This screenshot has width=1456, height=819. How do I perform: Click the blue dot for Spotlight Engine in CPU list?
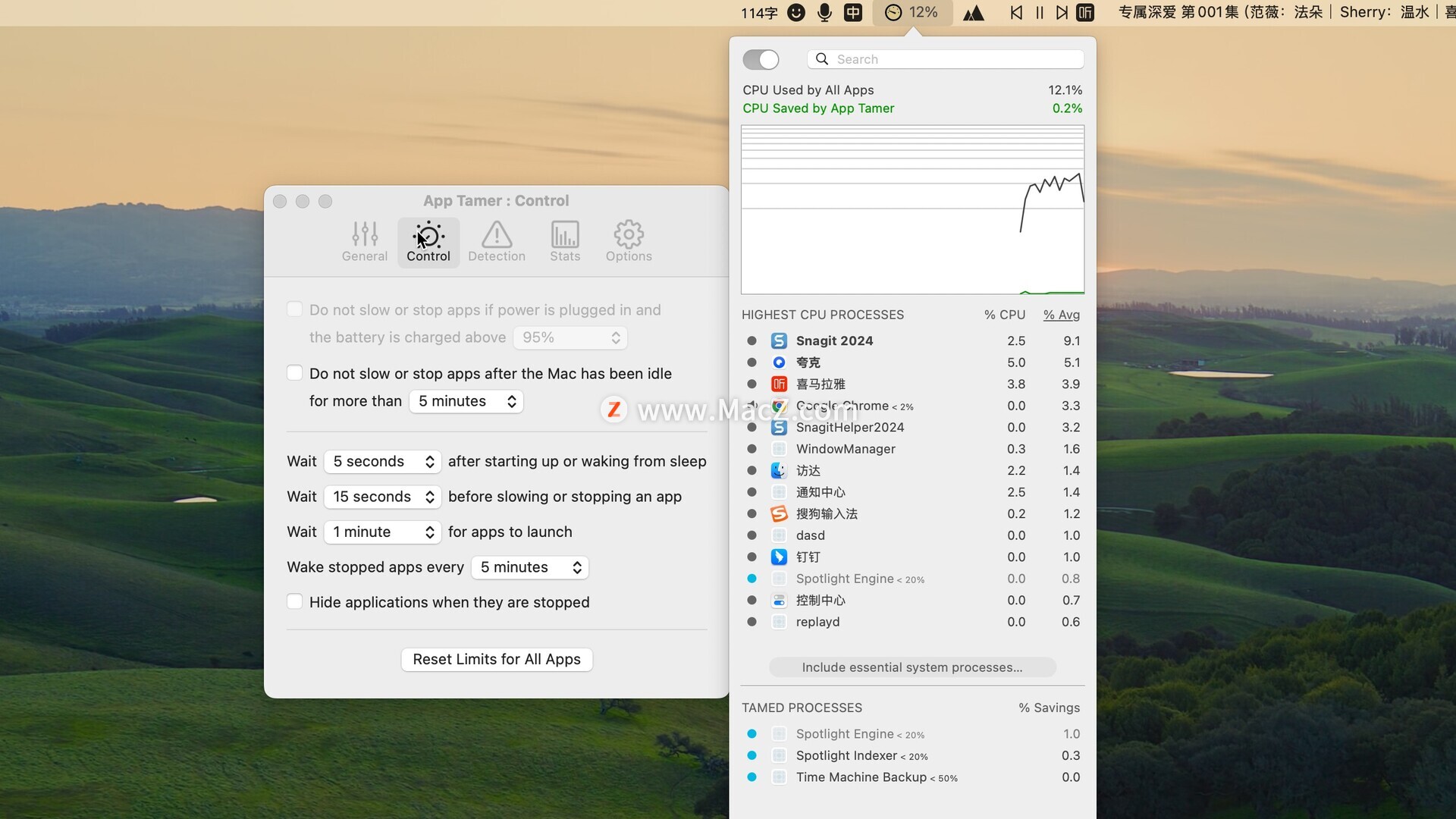point(752,579)
